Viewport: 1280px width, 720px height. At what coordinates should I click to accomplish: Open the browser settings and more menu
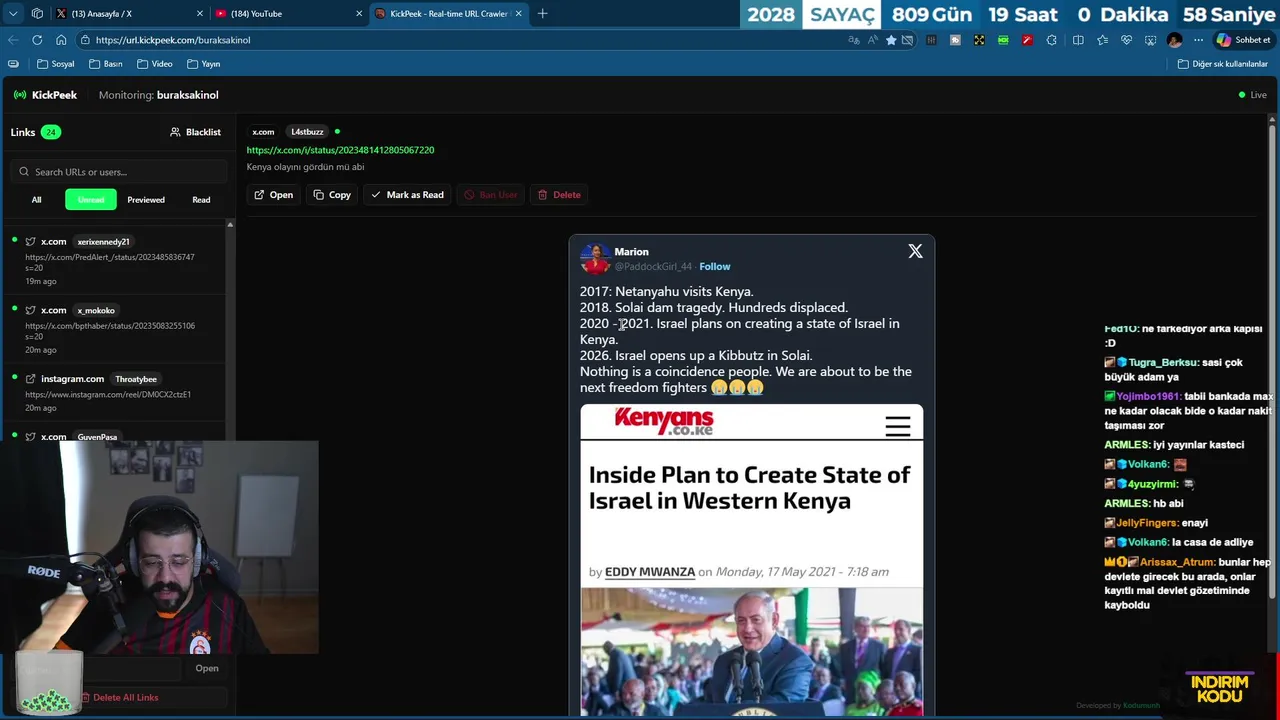[1198, 40]
